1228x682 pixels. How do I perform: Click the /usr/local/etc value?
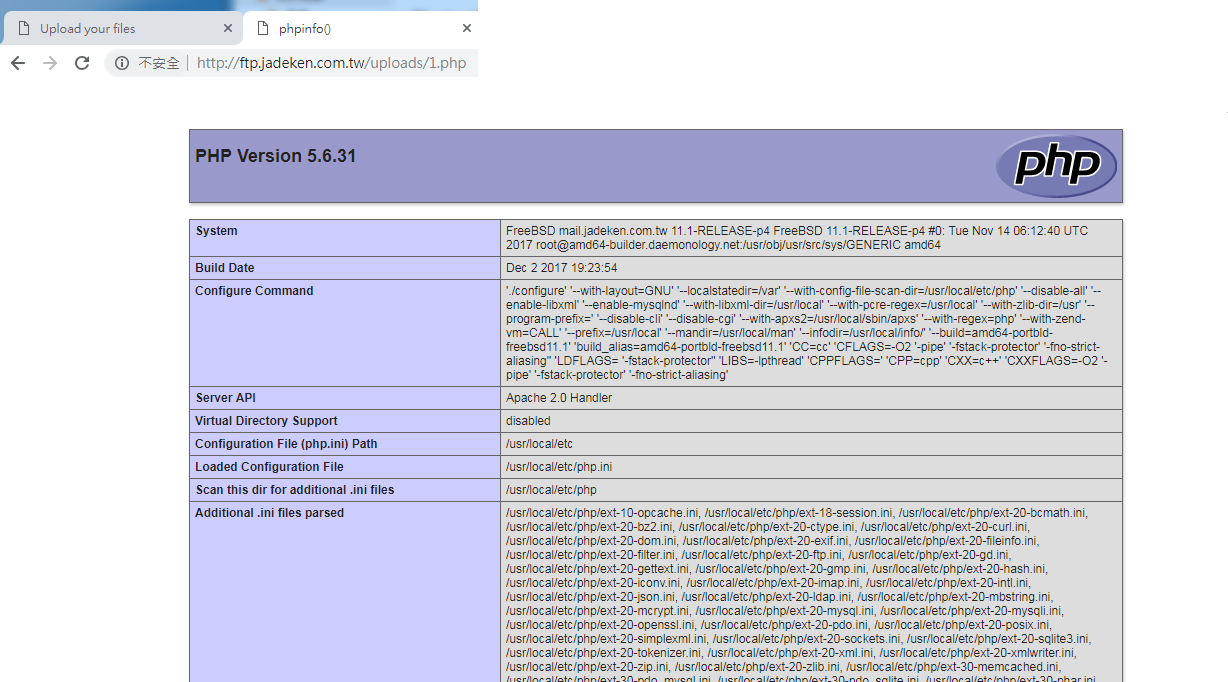pyautogui.click(x=539, y=444)
